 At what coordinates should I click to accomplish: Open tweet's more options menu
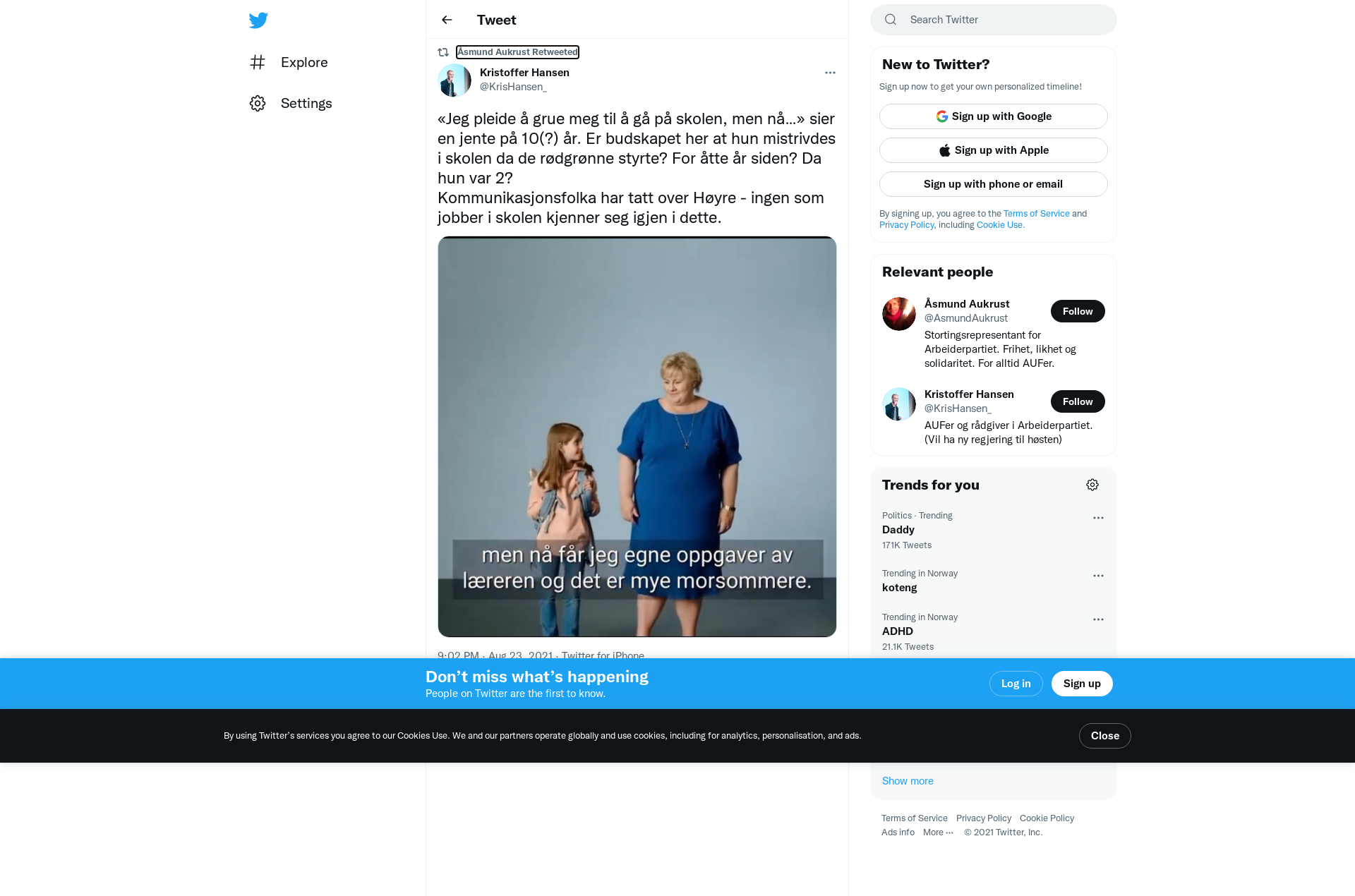(830, 73)
